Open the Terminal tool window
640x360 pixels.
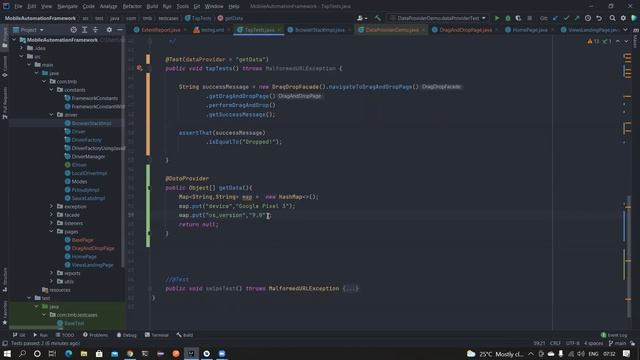tap(156, 335)
